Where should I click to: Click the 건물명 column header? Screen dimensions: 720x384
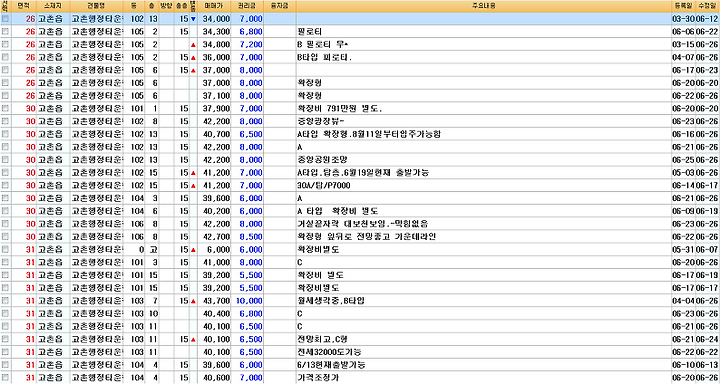pyautogui.click(x=97, y=6)
